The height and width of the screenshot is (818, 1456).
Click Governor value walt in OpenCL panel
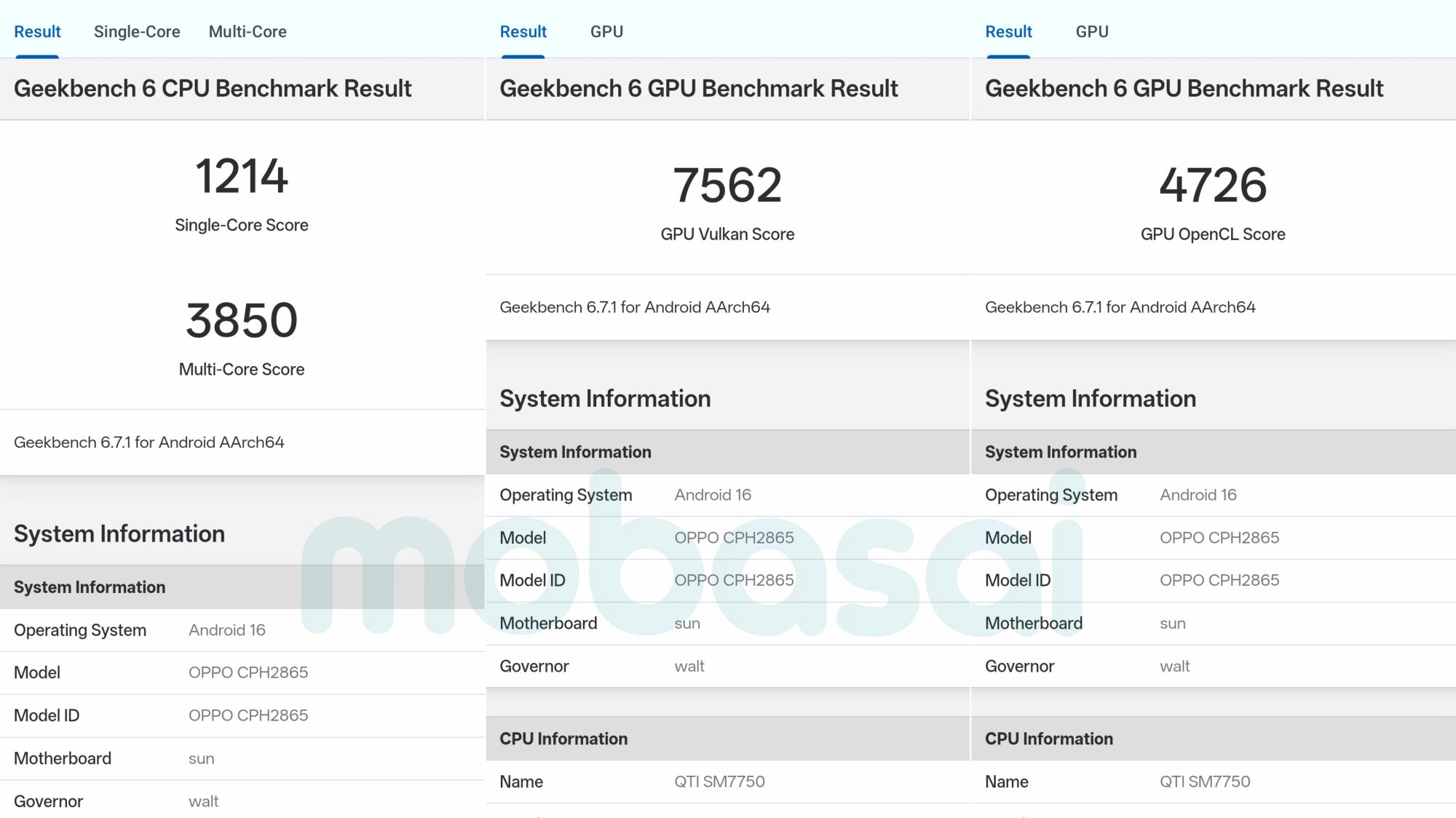pos(1175,666)
